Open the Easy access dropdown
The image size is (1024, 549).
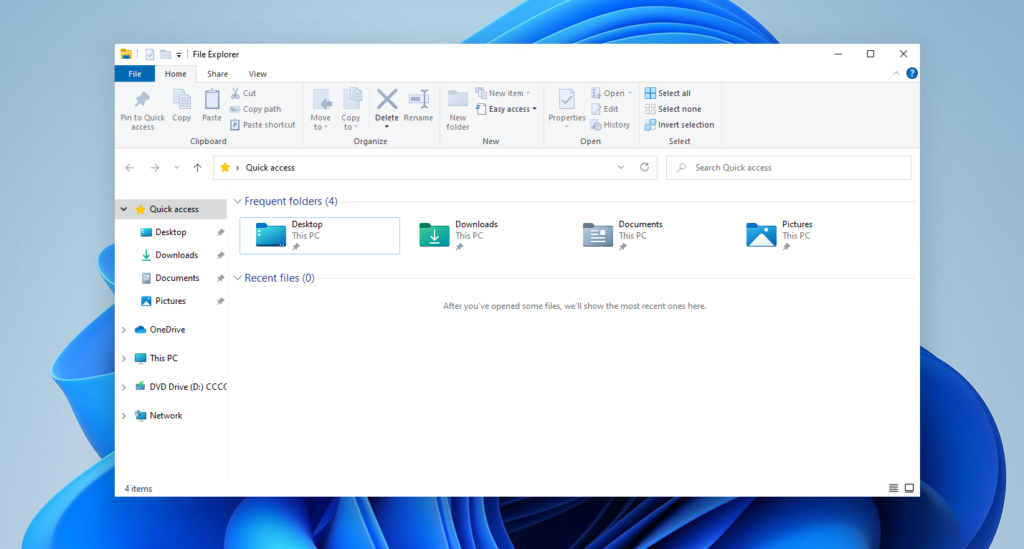(x=506, y=109)
